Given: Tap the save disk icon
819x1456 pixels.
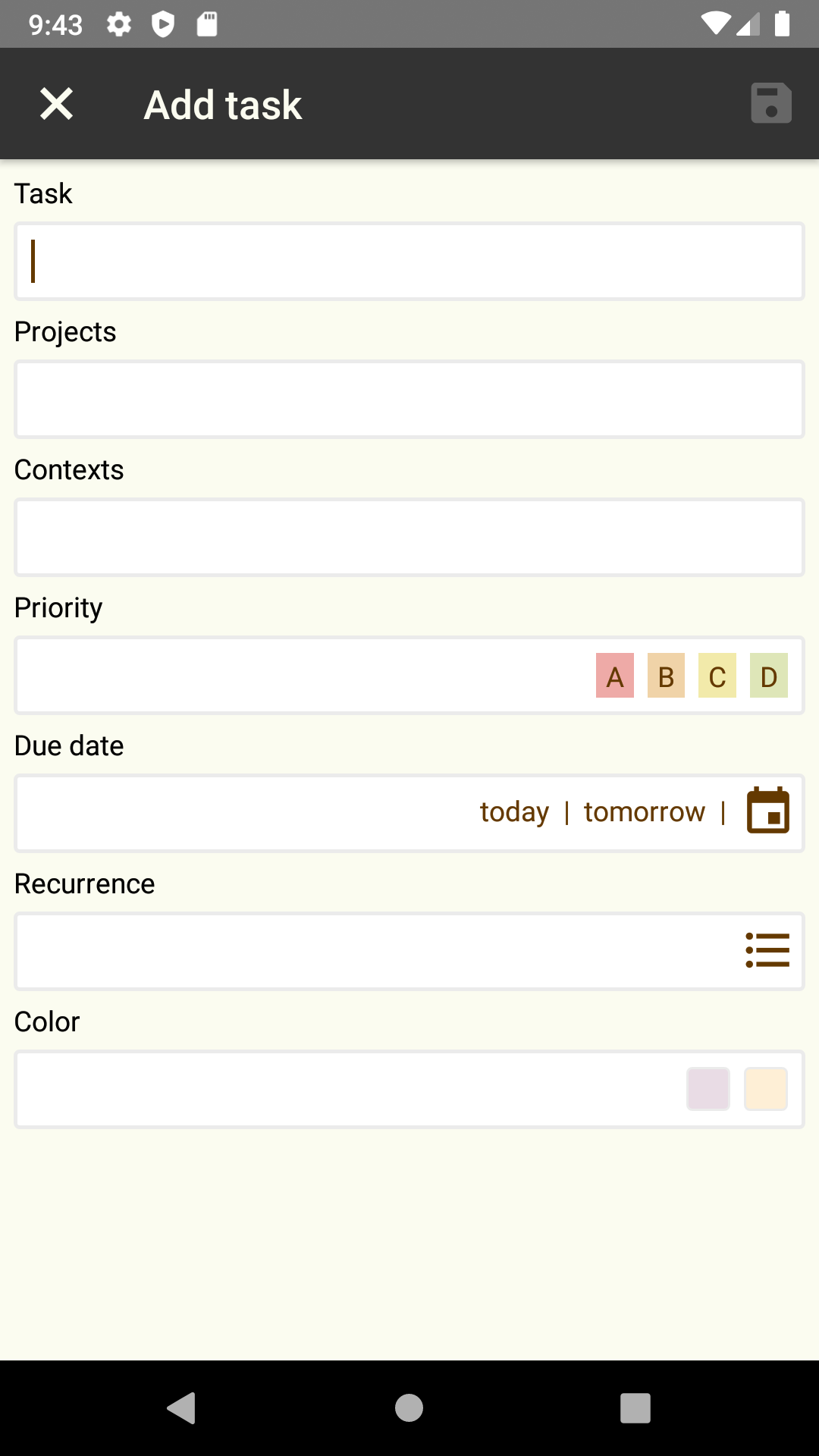Looking at the screenshot, I should point(771,103).
